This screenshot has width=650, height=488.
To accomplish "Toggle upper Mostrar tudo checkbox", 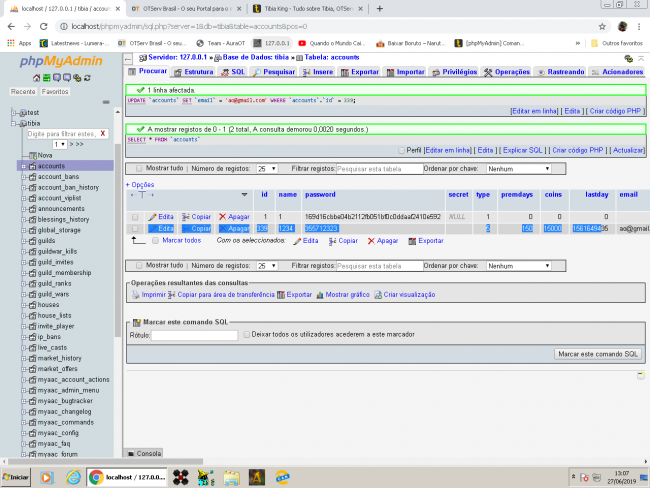I will pos(139,168).
